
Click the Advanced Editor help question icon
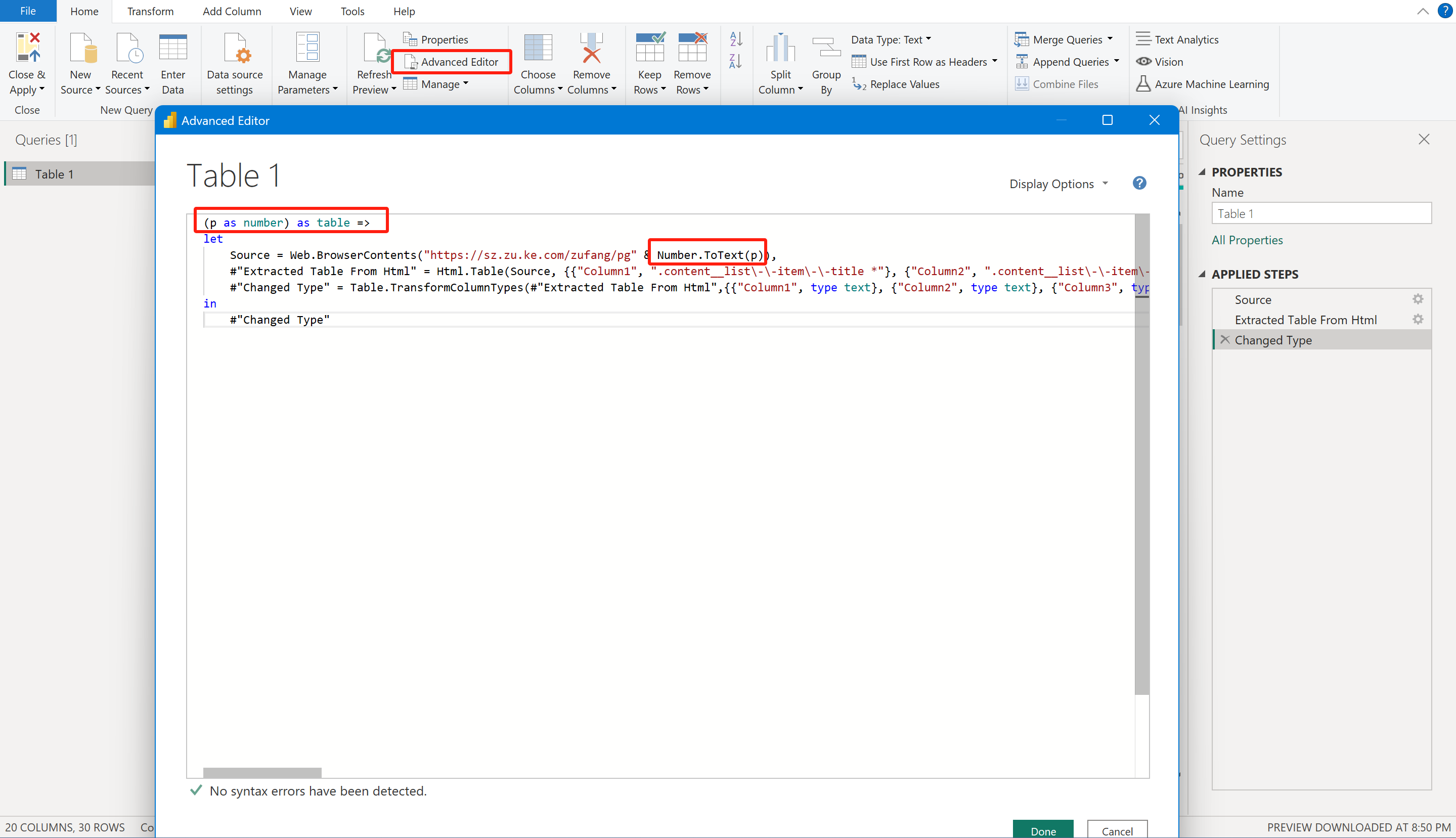click(1139, 183)
